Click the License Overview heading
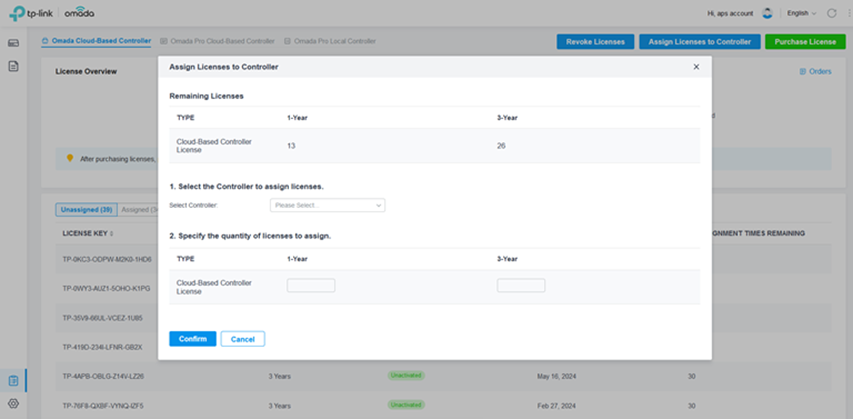The height and width of the screenshot is (419, 853). tap(86, 71)
